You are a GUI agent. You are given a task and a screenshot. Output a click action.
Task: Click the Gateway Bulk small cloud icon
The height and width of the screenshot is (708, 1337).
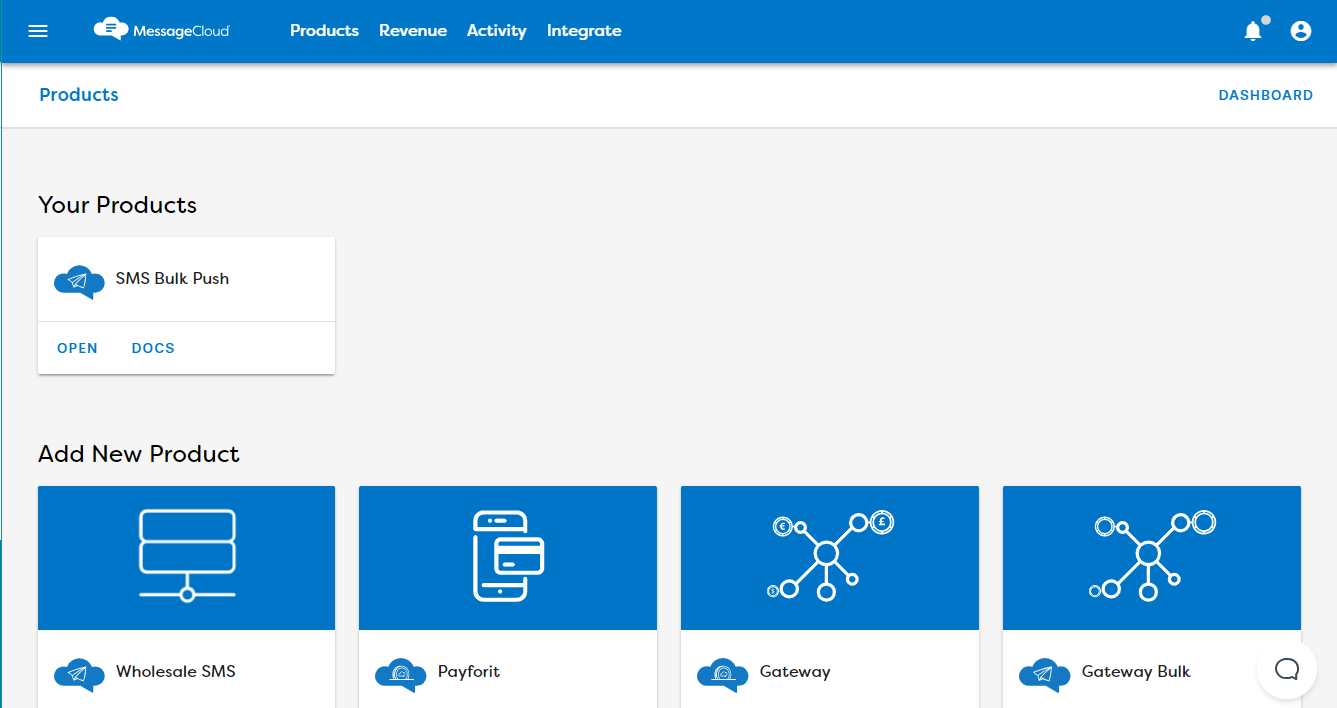click(x=1045, y=675)
